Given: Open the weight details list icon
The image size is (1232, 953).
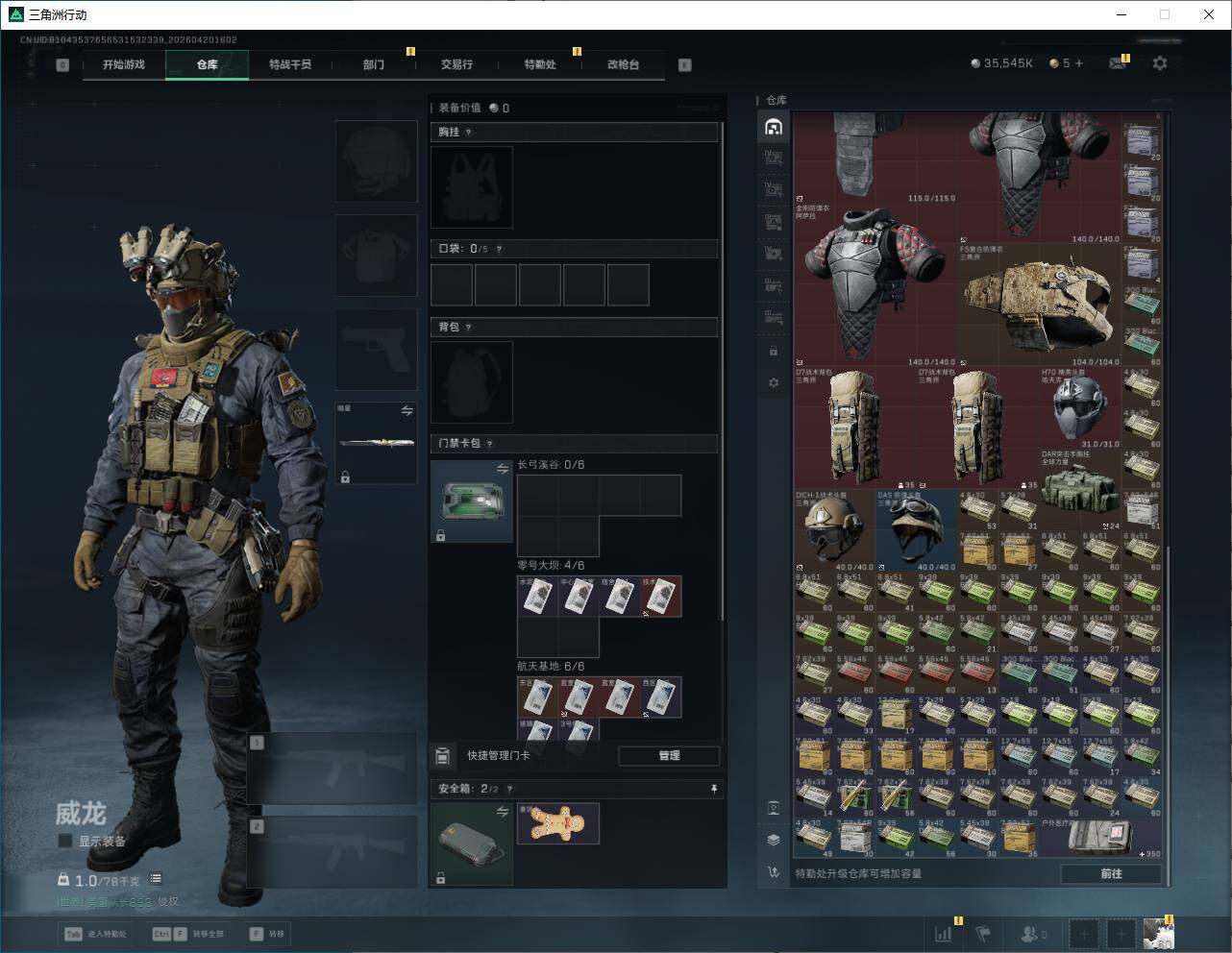Looking at the screenshot, I should (156, 879).
